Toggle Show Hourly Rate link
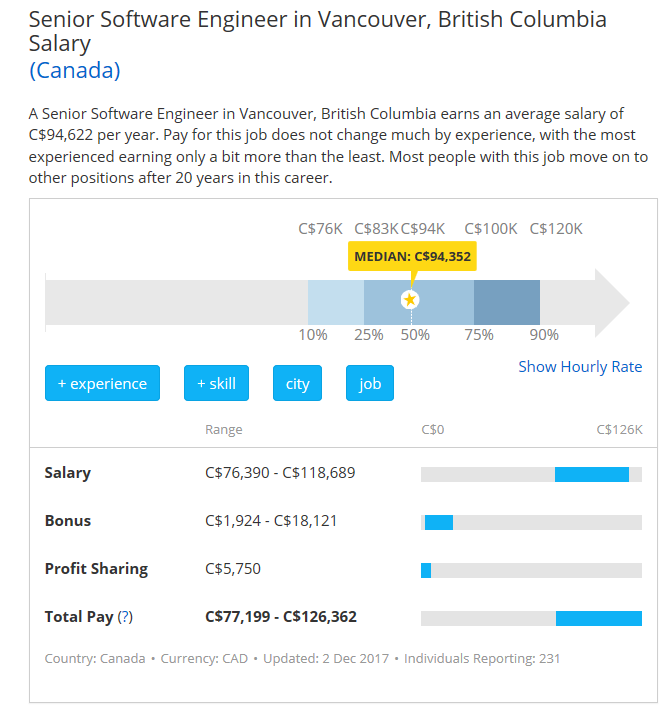Viewport: 671px width, 716px height. coord(580,367)
